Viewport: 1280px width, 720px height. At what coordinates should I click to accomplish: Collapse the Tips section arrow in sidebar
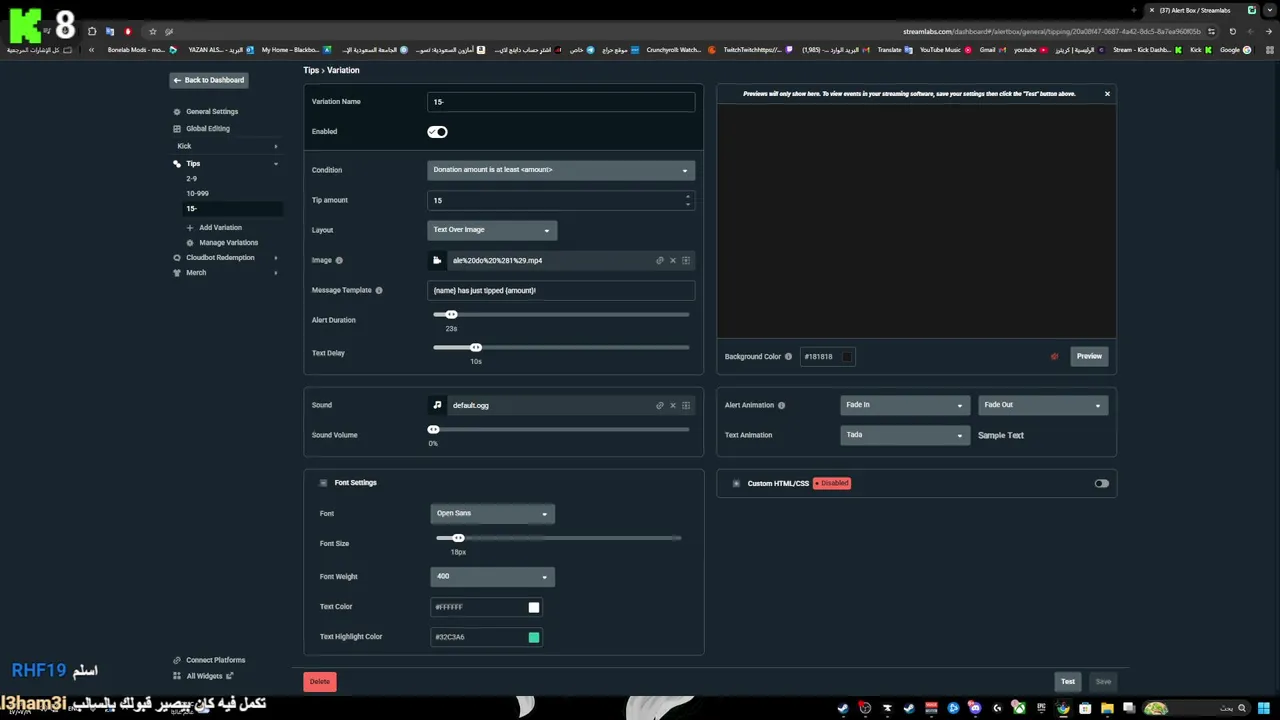click(276, 164)
